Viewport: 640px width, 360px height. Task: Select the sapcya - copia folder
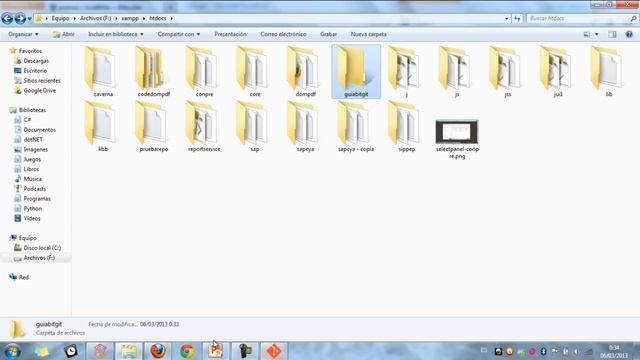tap(356, 127)
